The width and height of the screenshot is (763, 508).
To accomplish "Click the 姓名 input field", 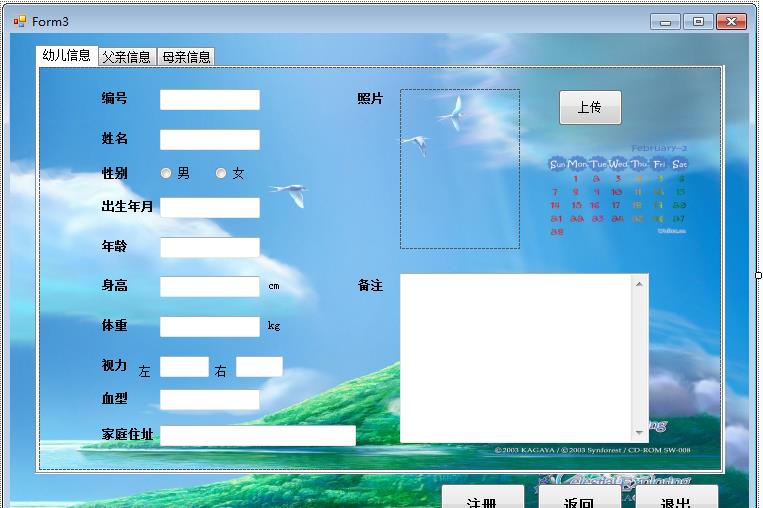I will click(x=210, y=140).
